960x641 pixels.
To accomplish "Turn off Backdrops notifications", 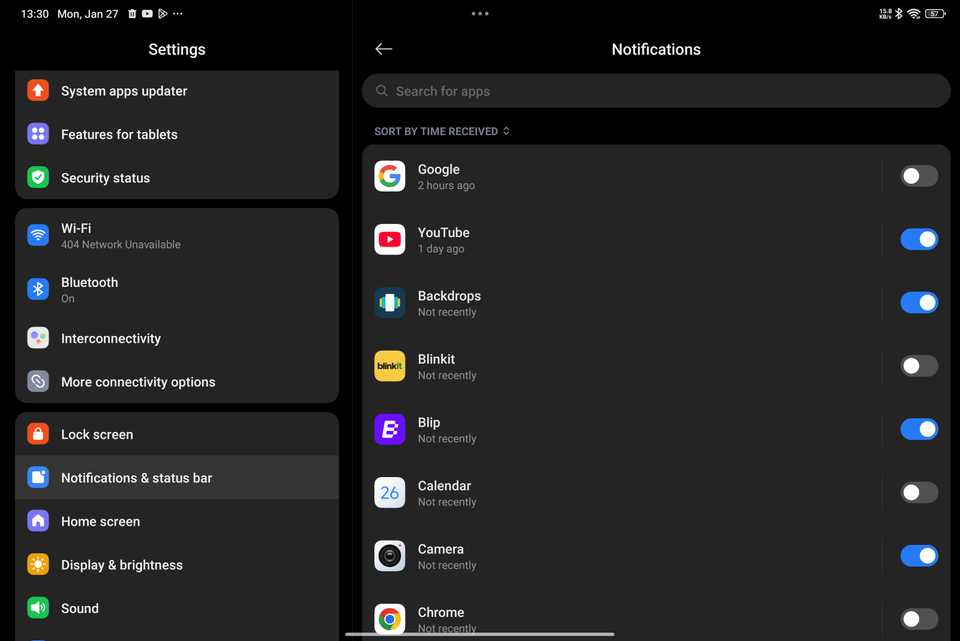I will click(x=918, y=302).
